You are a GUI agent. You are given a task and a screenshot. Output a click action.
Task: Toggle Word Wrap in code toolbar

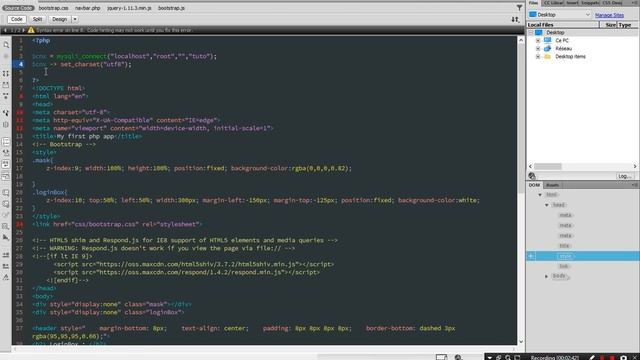pos(6,164)
